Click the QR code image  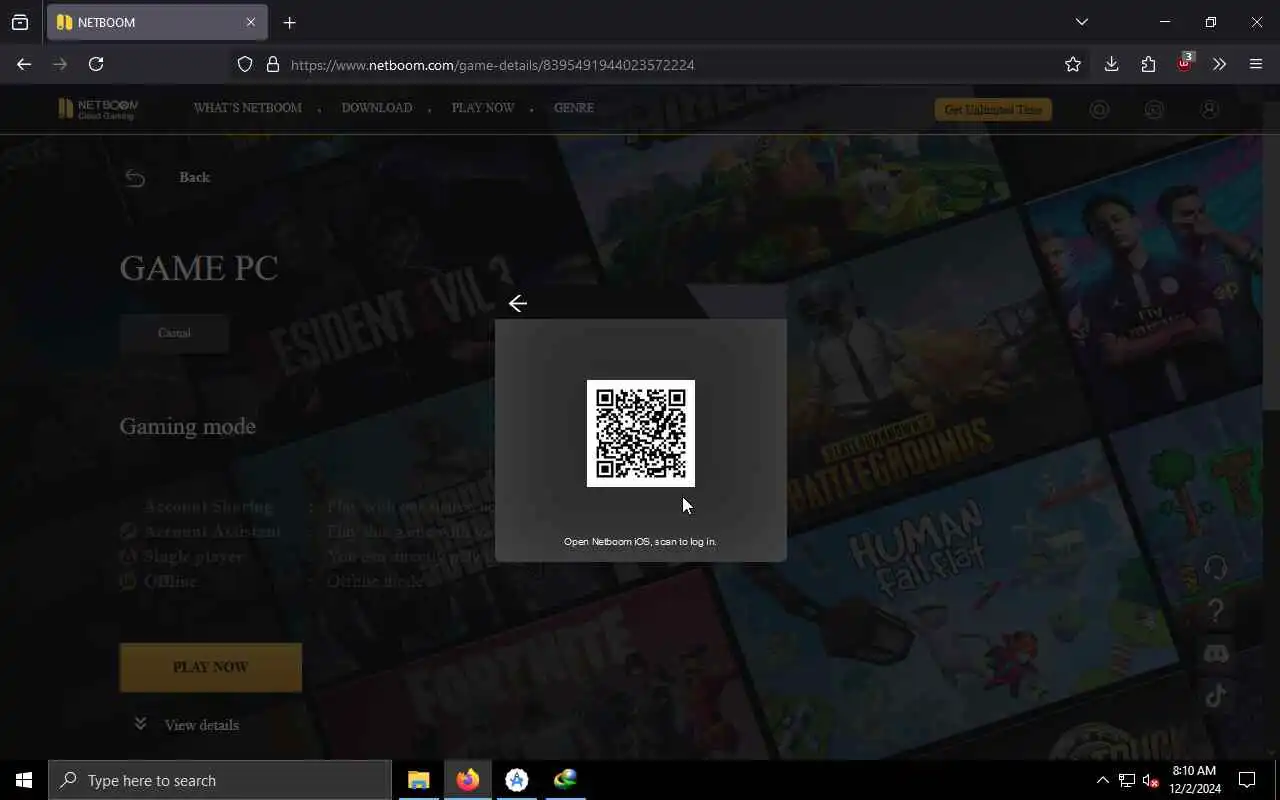pyautogui.click(x=641, y=433)
